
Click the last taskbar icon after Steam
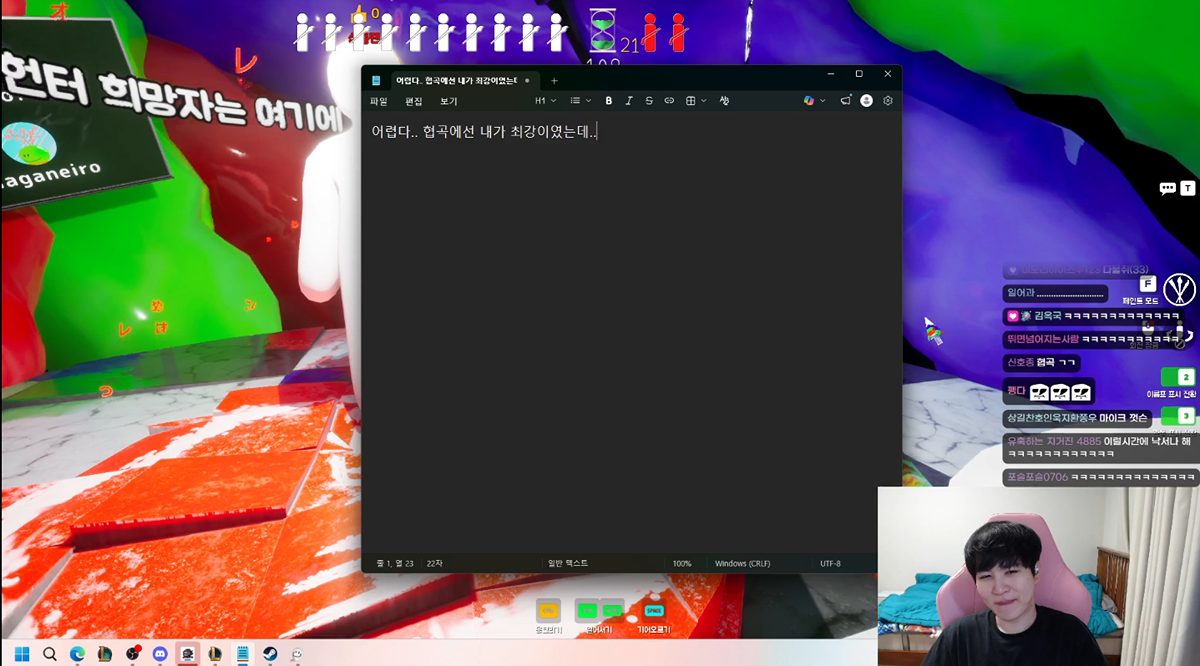coord(297,654)
